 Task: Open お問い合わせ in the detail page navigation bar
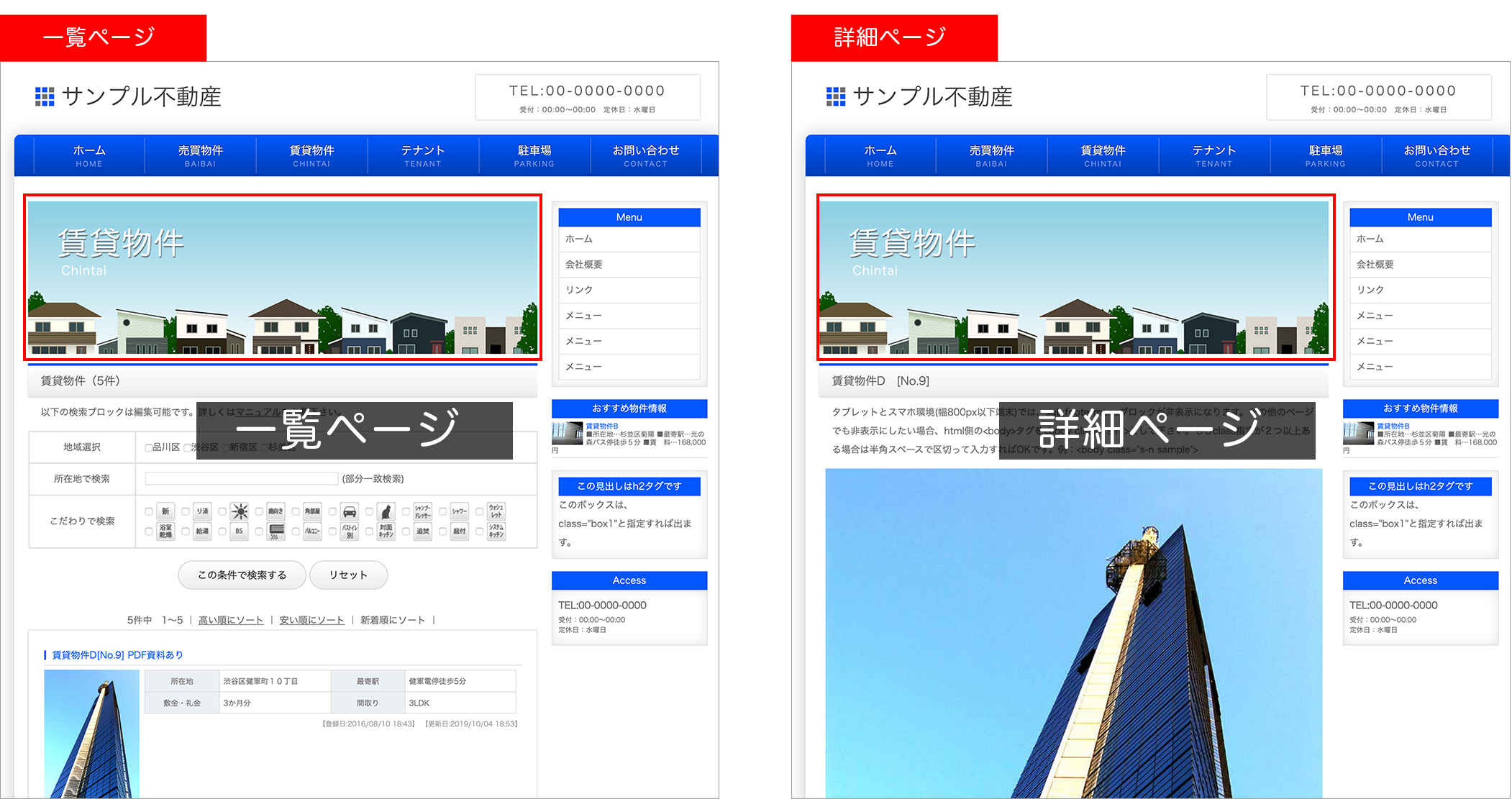[x=1437, y=155]
